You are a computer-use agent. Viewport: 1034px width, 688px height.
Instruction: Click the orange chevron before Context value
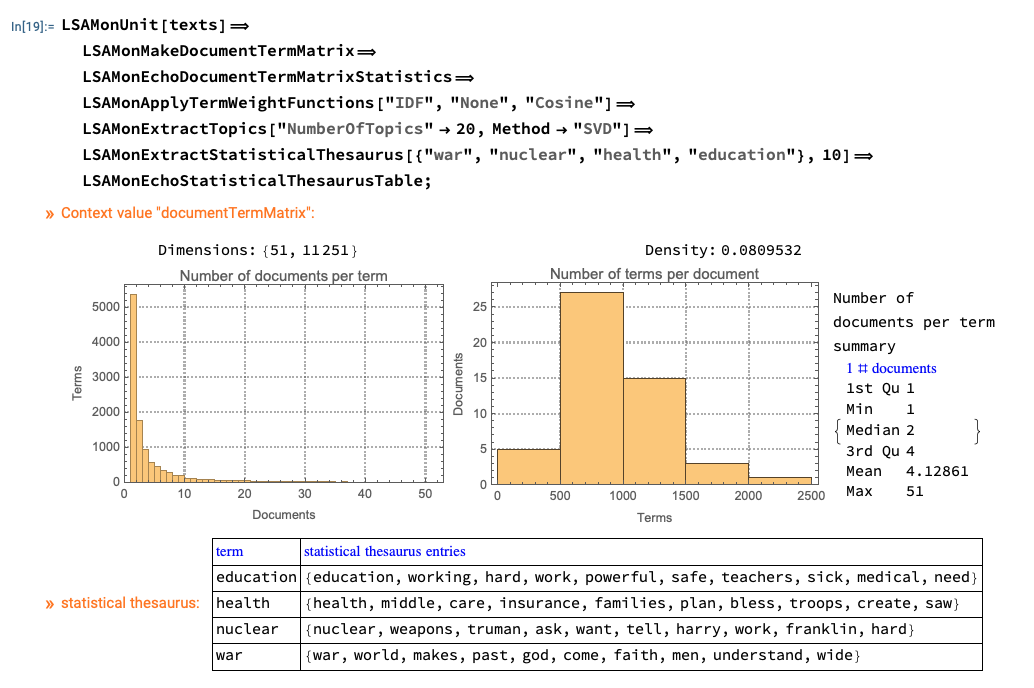49,213
